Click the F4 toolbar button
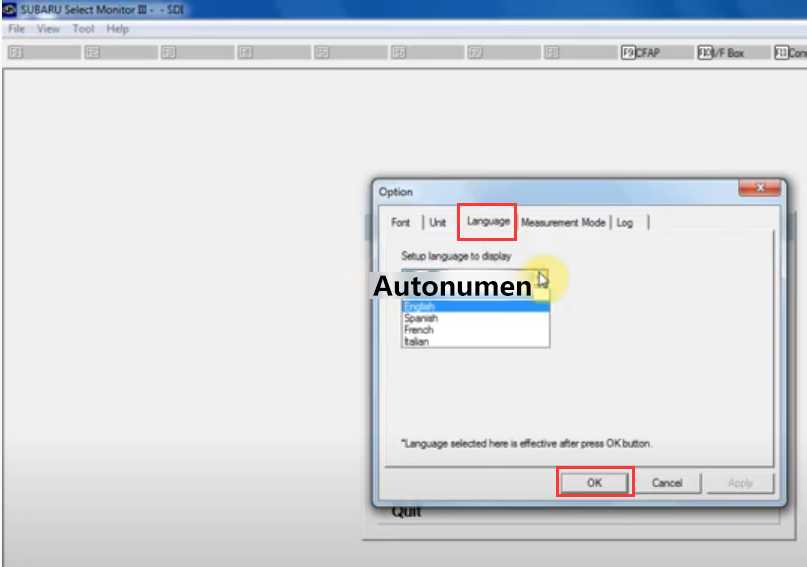The image size is (807, 567). click(274, 52)
